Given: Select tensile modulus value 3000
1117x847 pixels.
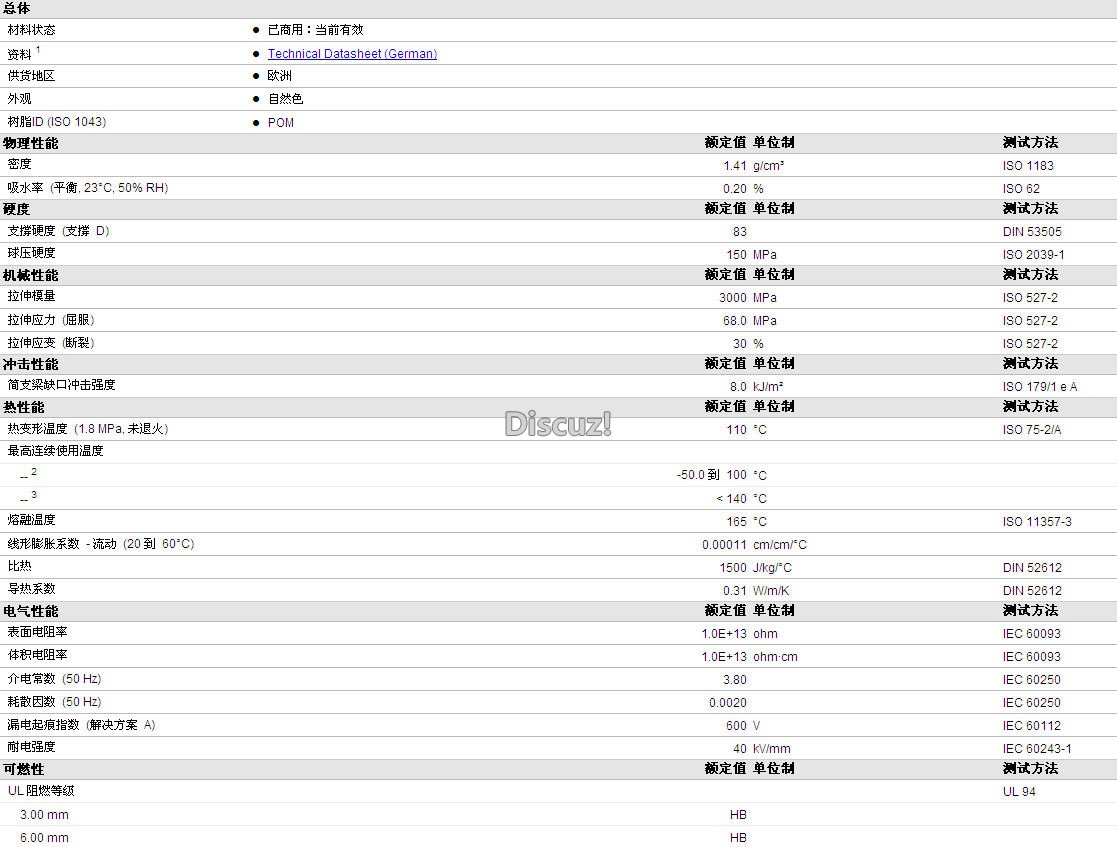Looking at the screenshot, I should [x=732, y=298].
